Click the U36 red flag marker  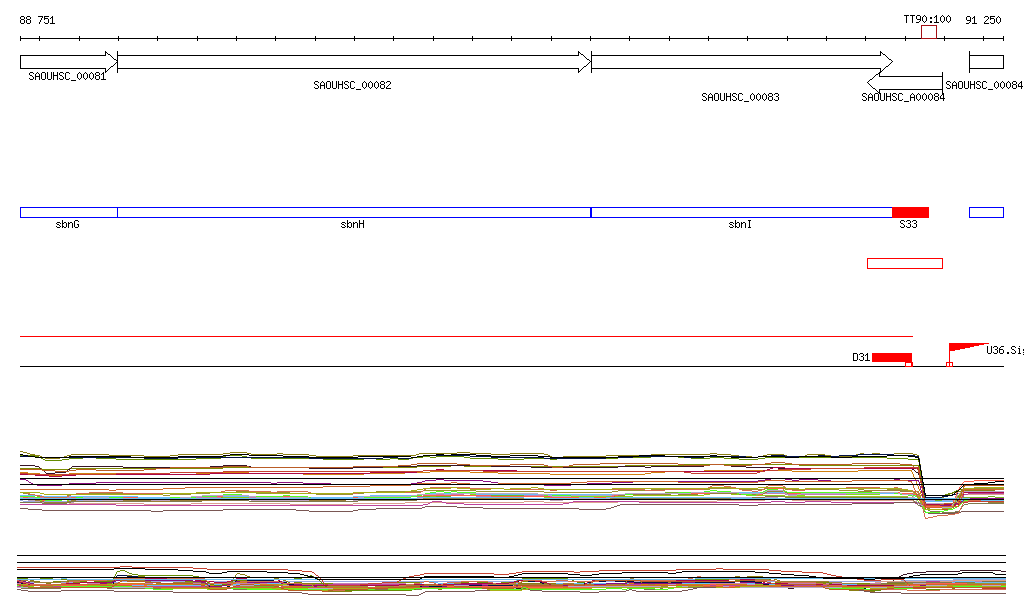pyautogui.click(x=966, y=348)
